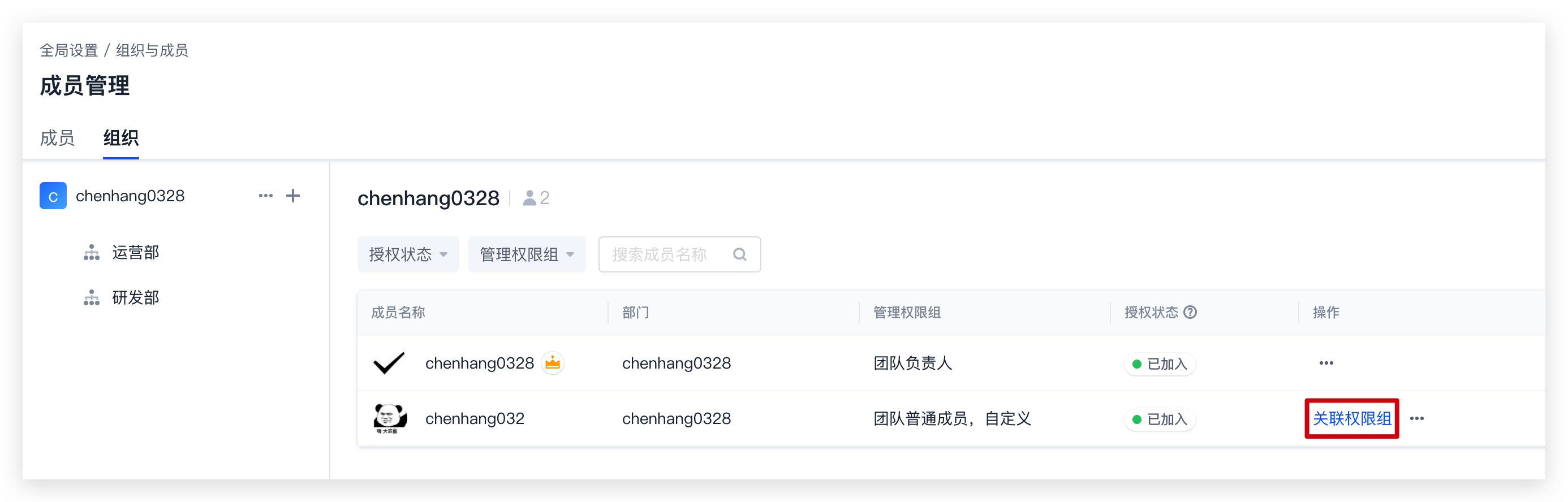This screenshot has height=502, width=1568.
Task: Open the more options next to chenhang0328 in sidebar
Action: pyautogui.click(x=265, y=196)
